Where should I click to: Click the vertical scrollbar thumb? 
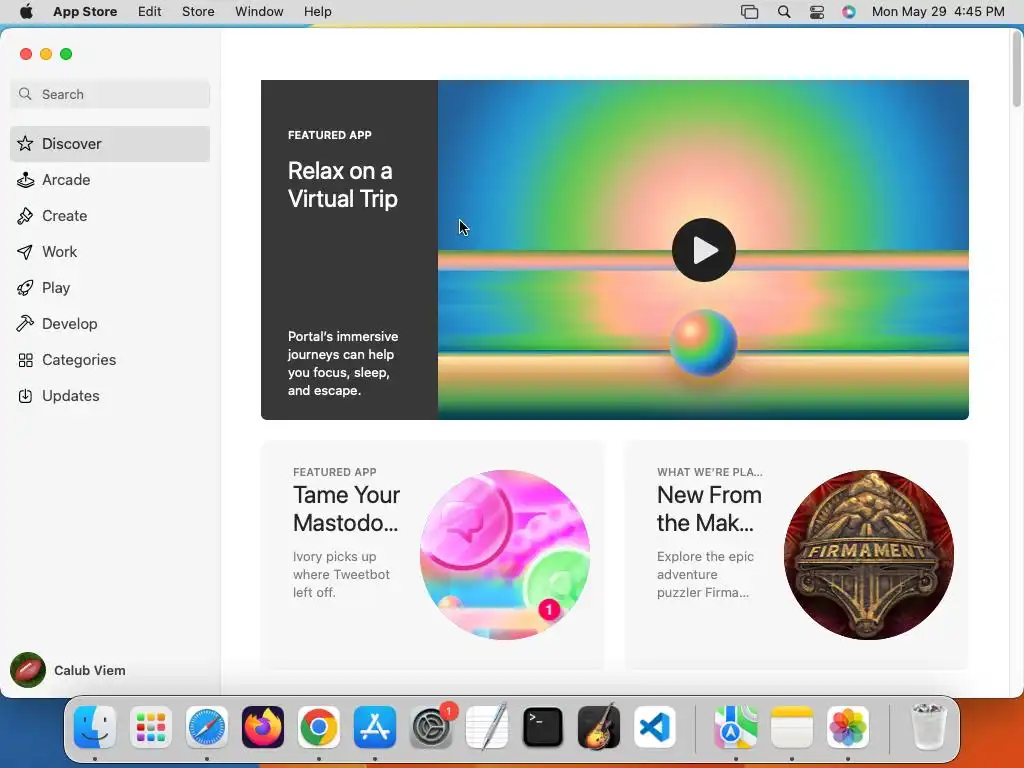(1016, 69)
